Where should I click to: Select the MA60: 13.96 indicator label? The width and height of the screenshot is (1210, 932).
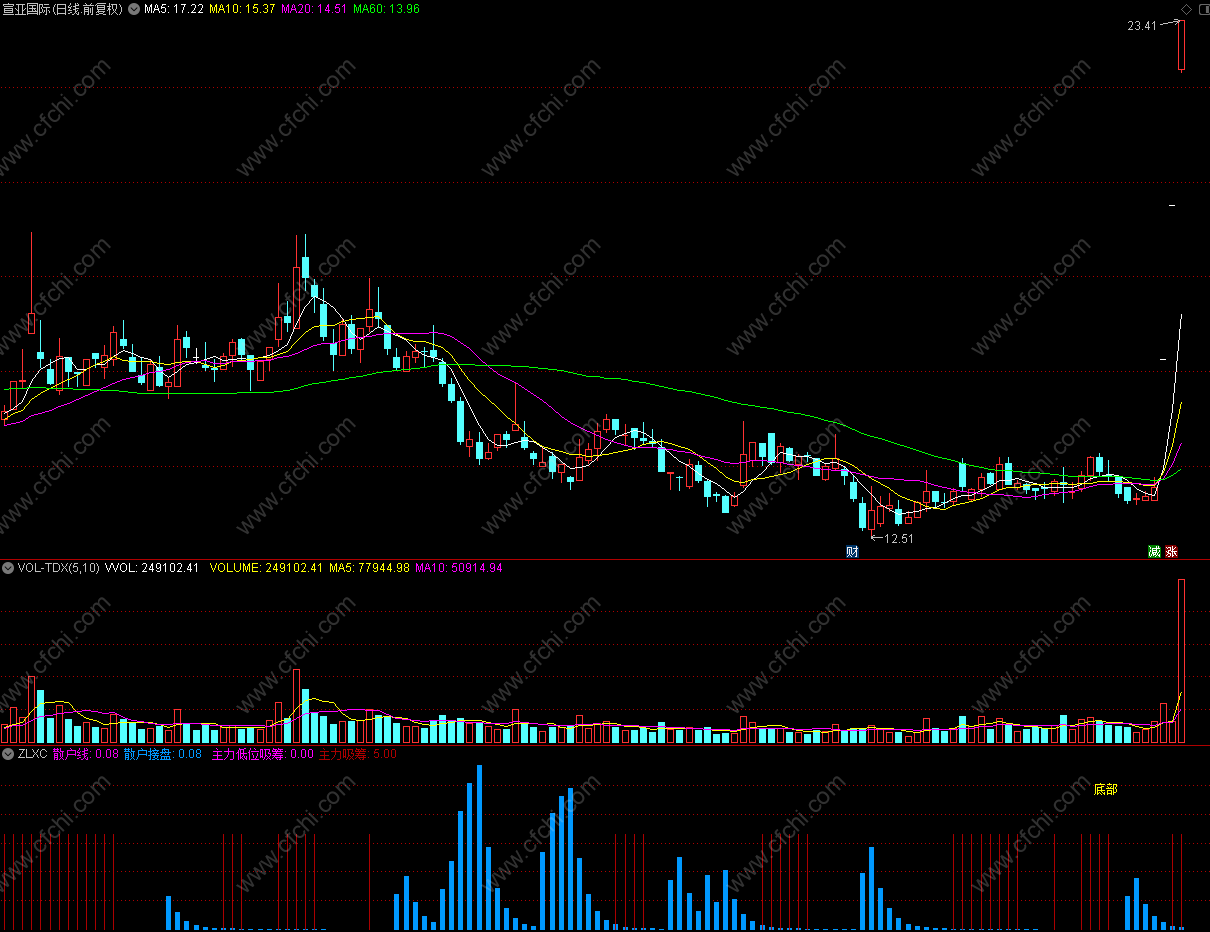click(386, 9)
